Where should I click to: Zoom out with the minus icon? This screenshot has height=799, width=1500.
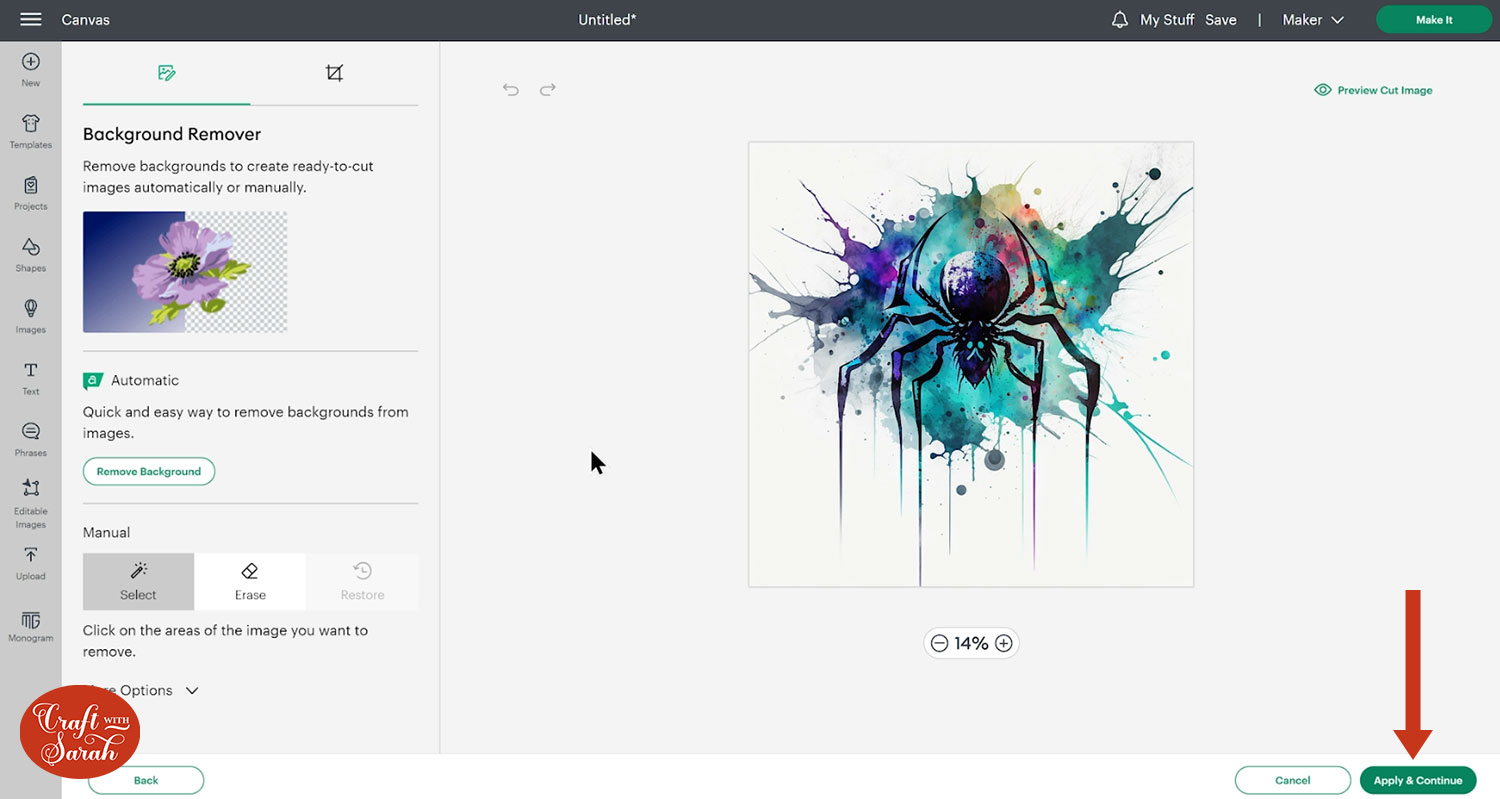click(x=939, y=643)
